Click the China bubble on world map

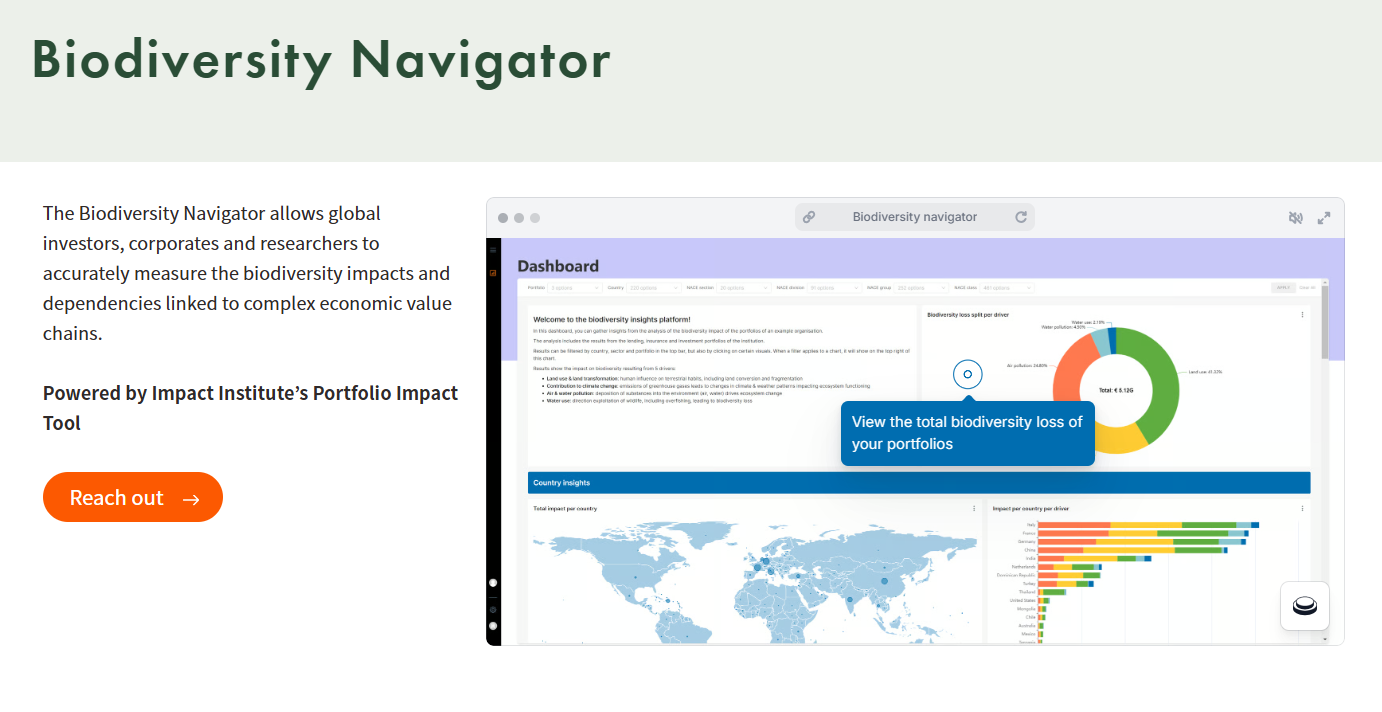tap(884, 581)
